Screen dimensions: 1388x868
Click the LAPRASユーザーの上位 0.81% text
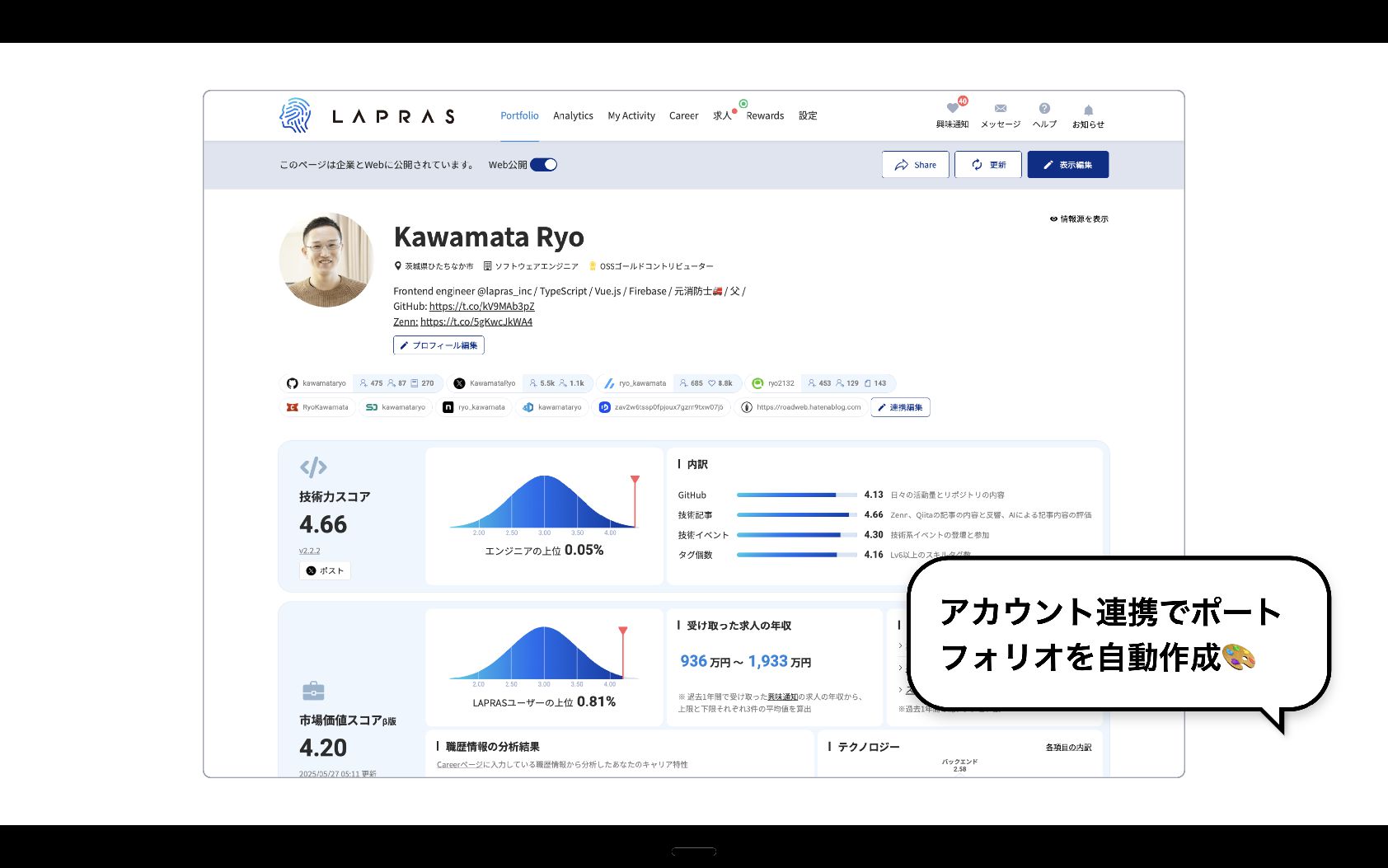tap(544, 702)
